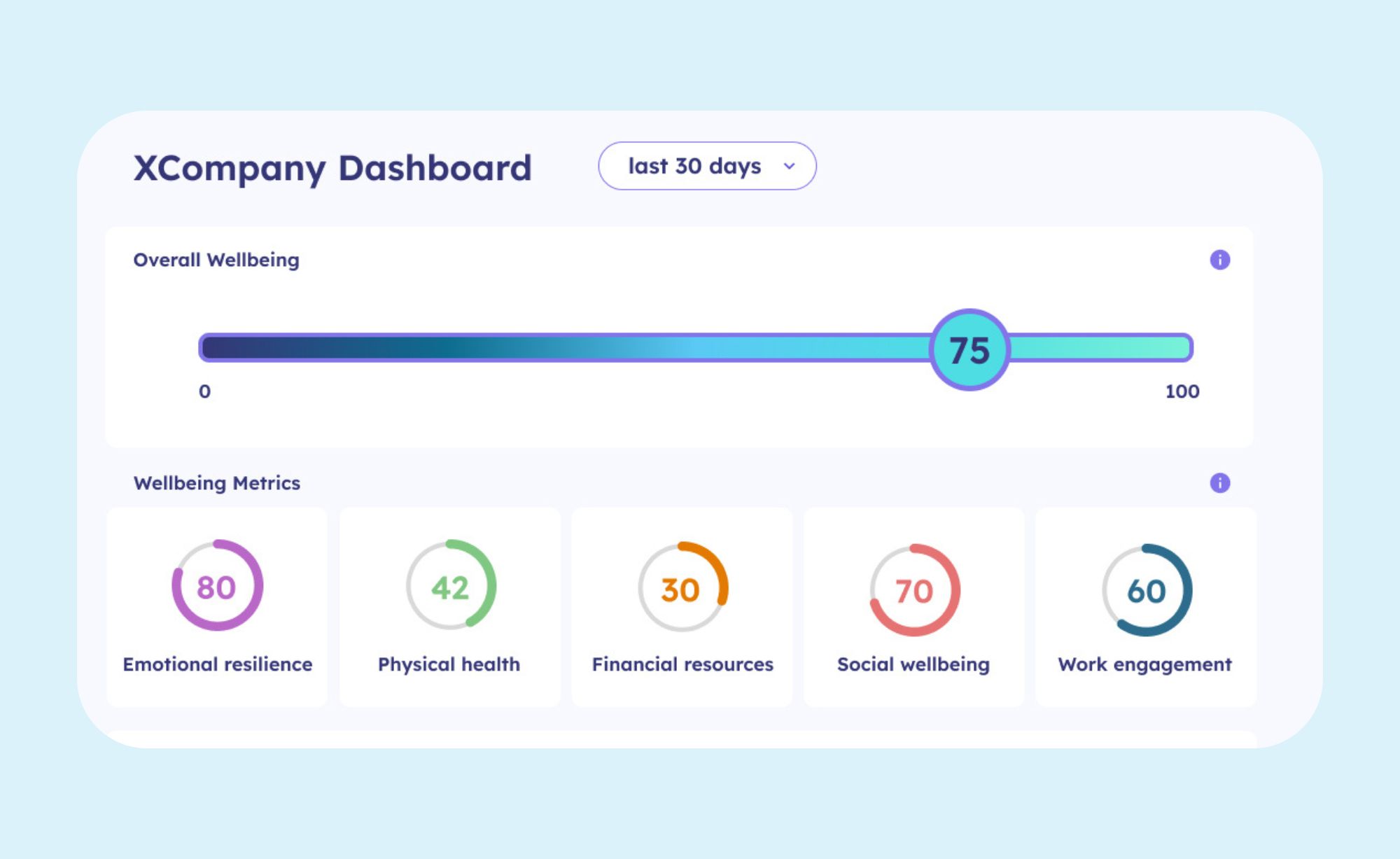Screen dimensions: 1400x859
Task: Click the Financial resources 30 ring
Action: coord(682,588)
